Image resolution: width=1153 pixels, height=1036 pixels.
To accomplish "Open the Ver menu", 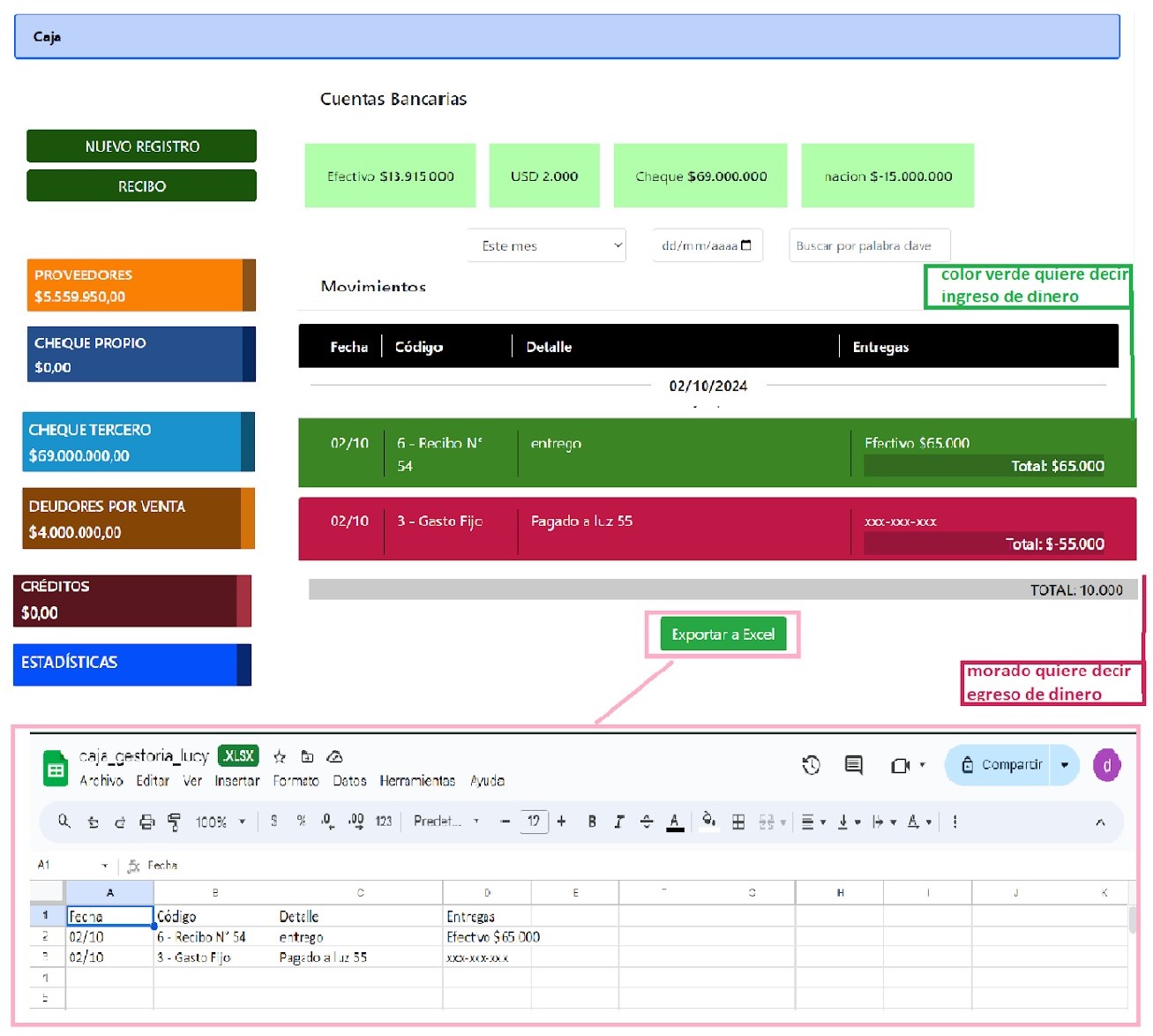I will pos(192,781).
